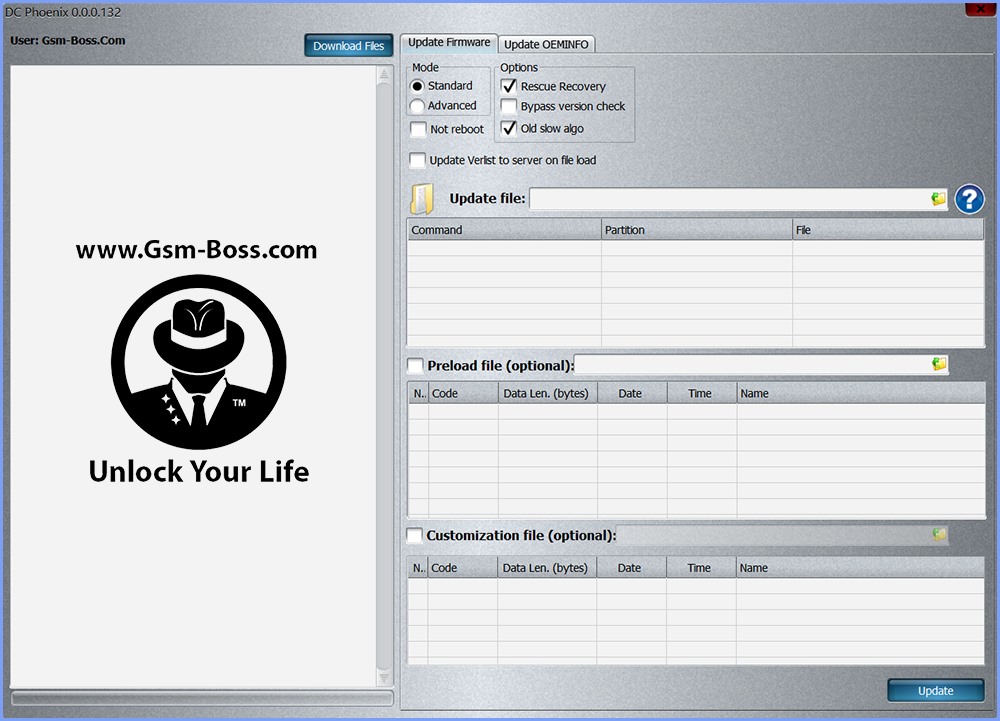Click Code column header in Customization table
Viewport: 1000px width, 721px height.
click(462, 567)
